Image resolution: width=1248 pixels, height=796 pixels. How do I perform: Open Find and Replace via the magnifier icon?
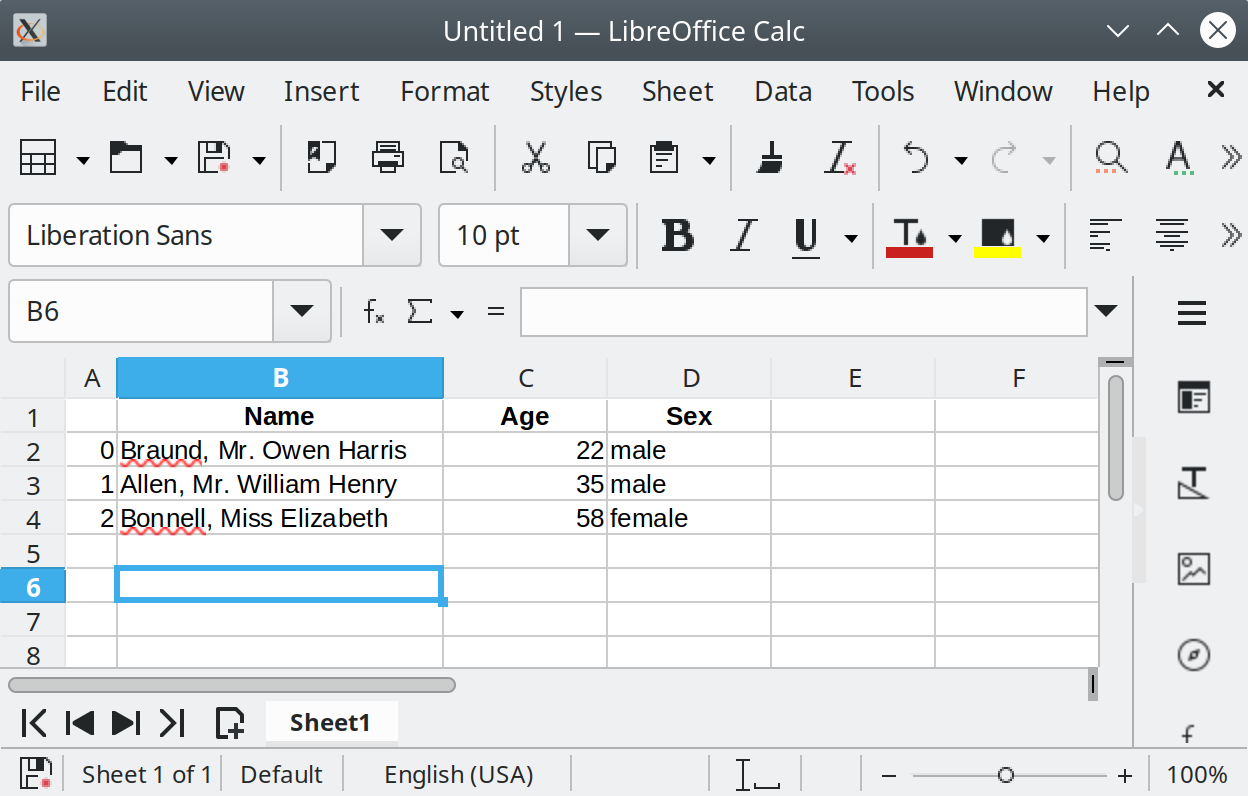point(1110,158)
